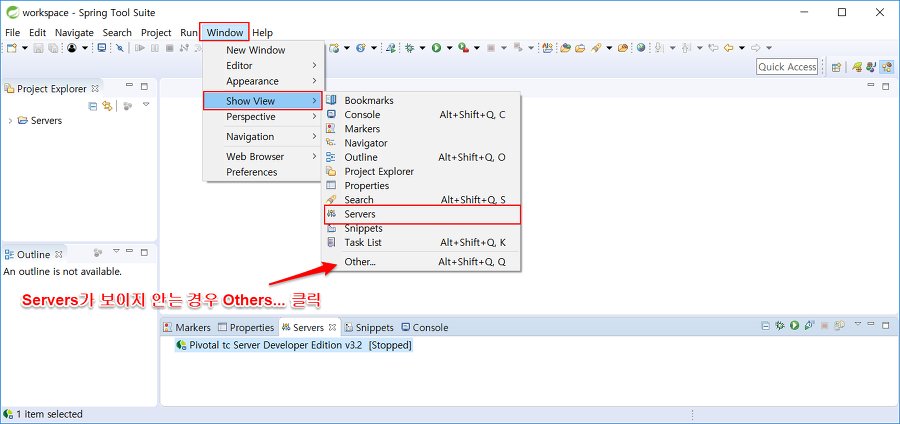Screen dimensions: 900x424
Task: Expand the Perspective submenu
Action: point(263,116)
